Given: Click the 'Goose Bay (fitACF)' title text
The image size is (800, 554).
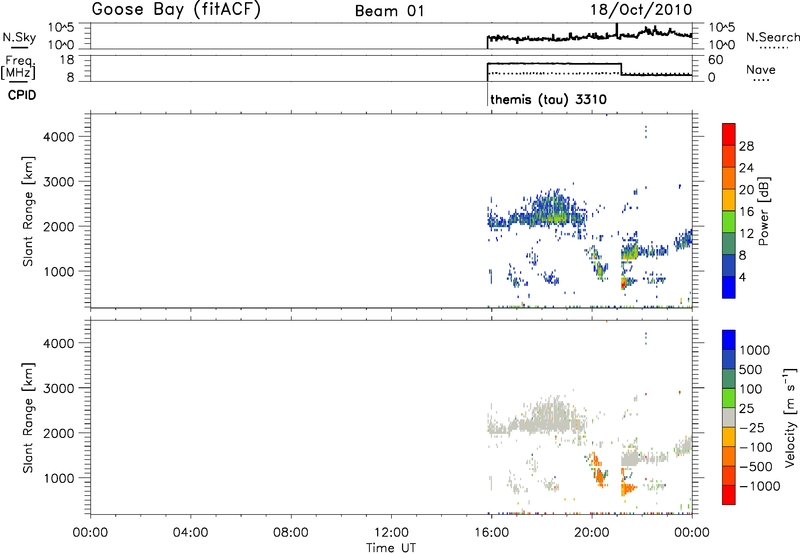Looking at the screenshot, I should click(x=176, y=10).
